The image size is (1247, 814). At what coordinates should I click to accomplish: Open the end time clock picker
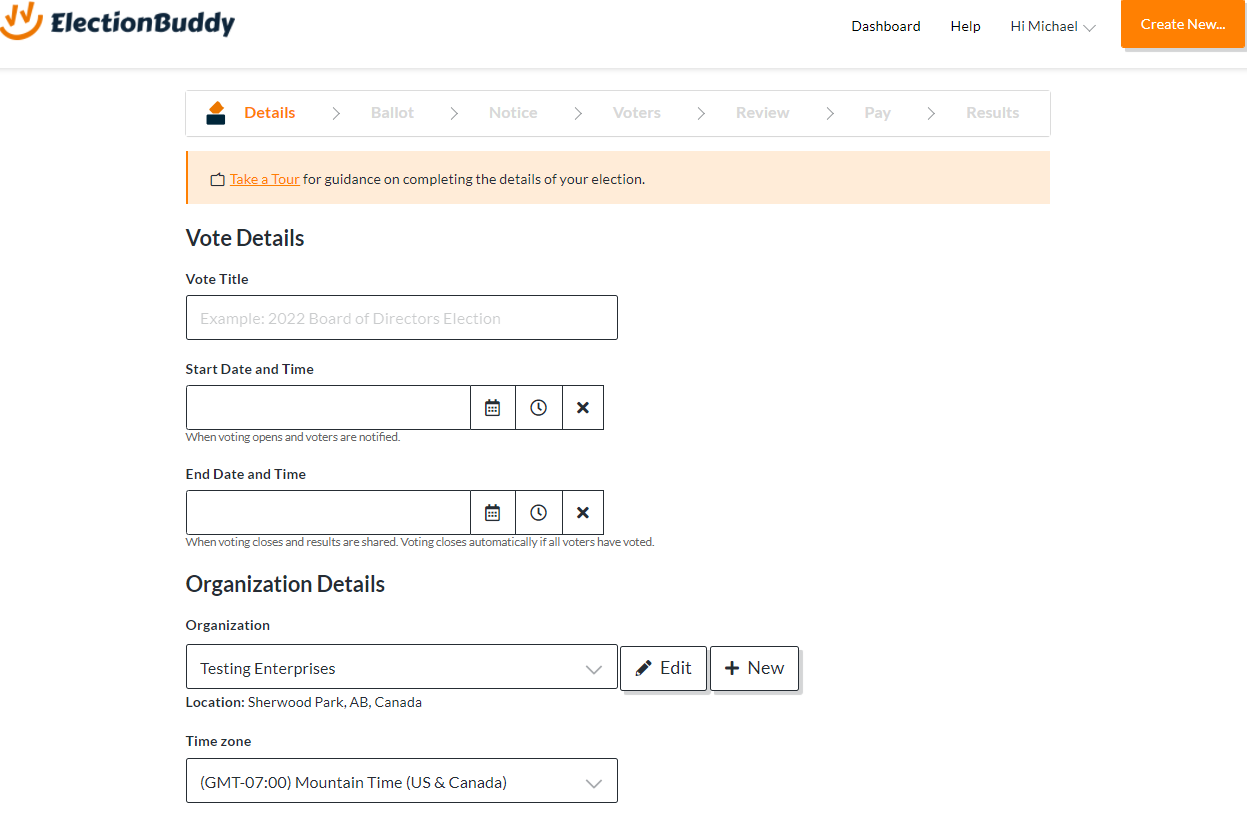tap(538, 512)
